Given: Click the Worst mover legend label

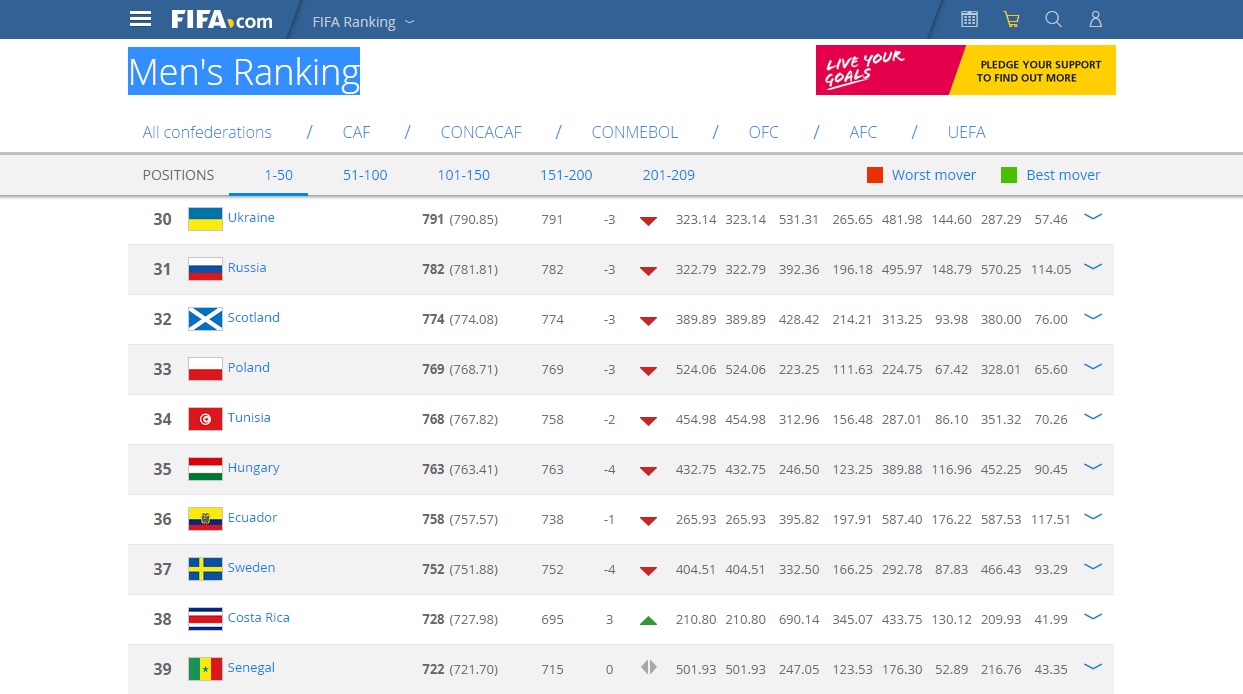Looking at the screenshot, I should tap(934, 175).
